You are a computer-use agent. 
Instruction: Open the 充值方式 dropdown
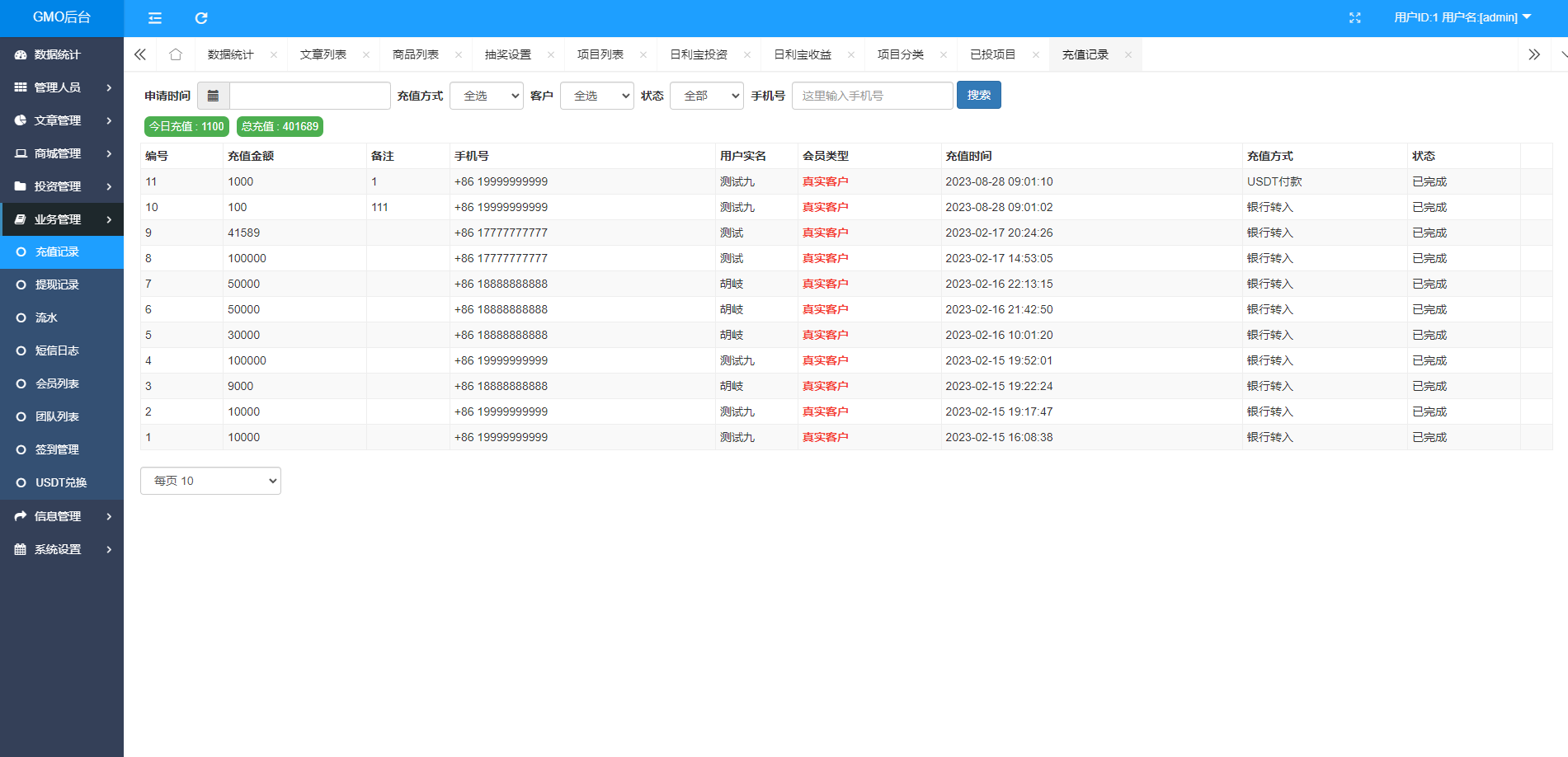487,95
